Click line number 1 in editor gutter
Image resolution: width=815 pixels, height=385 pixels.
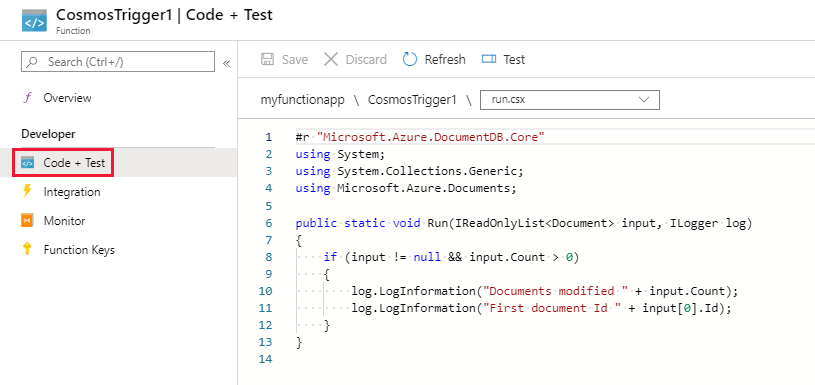tap(269, 137)
